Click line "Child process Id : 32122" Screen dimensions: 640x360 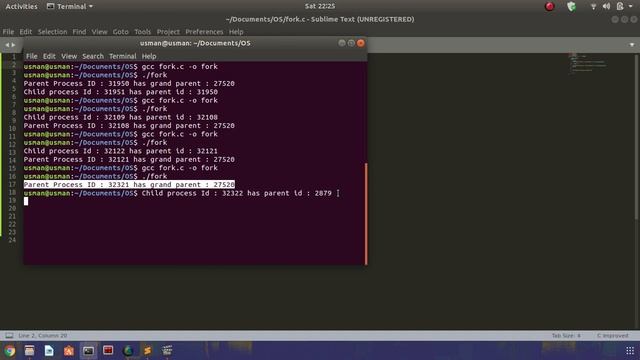[120, 151]
